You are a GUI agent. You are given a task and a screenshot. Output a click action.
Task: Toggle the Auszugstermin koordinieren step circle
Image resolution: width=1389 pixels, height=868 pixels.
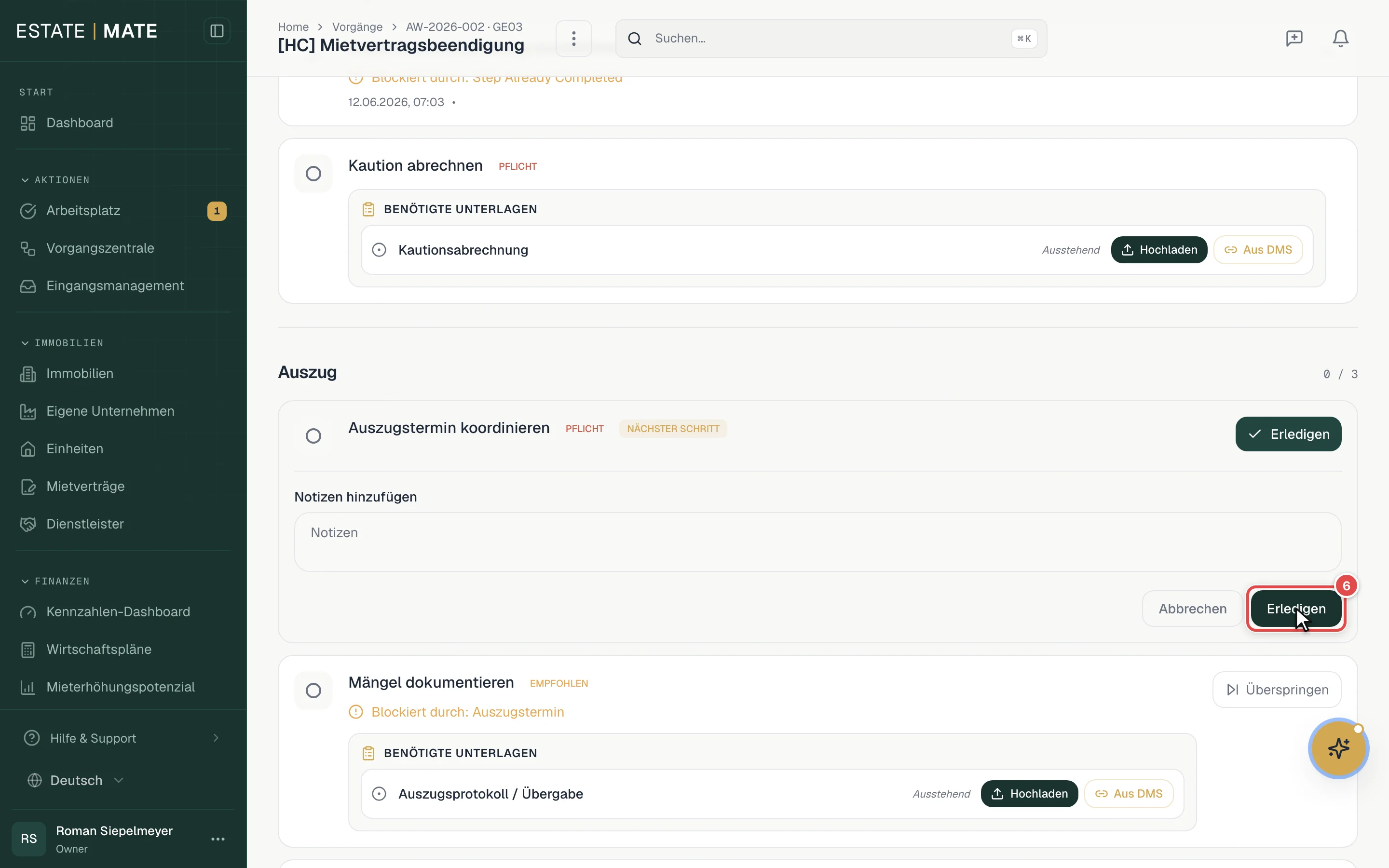(x=313, y=436)
